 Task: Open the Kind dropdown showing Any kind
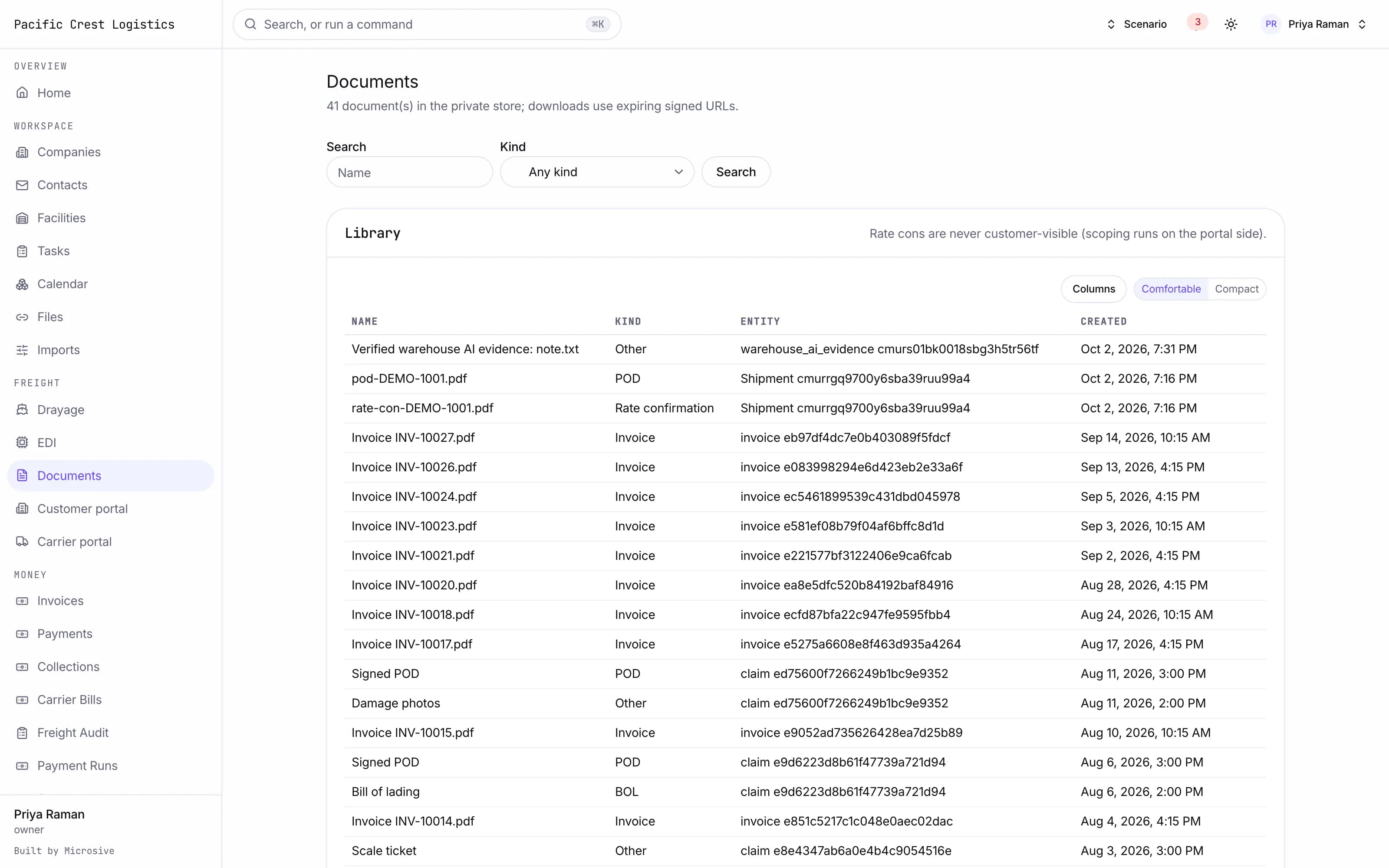point(597,172)
